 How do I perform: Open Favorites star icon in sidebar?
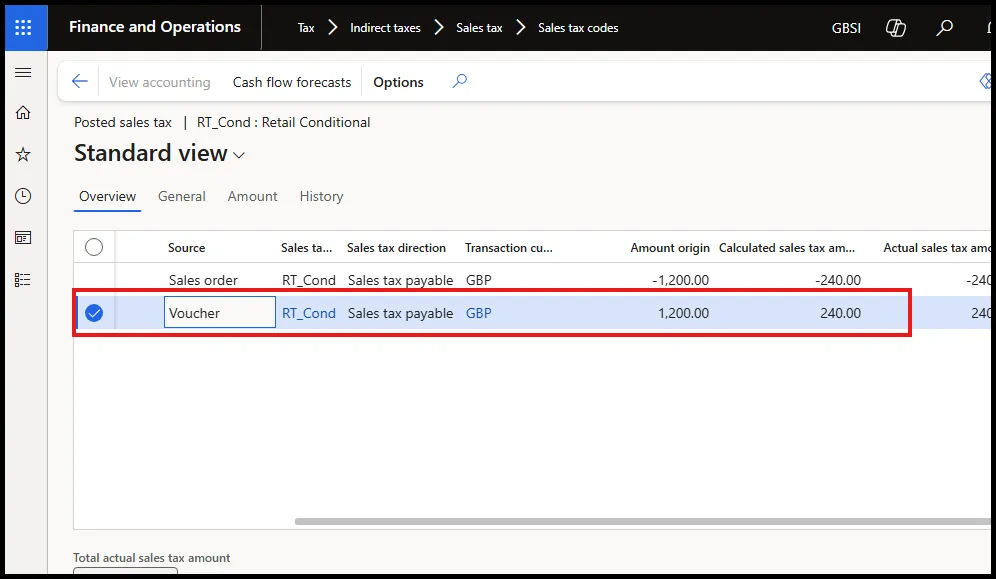[23, 154]
